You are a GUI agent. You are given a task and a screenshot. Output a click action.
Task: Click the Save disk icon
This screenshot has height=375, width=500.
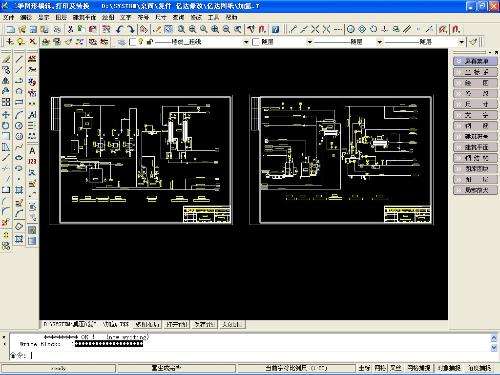tap(33, 29)
